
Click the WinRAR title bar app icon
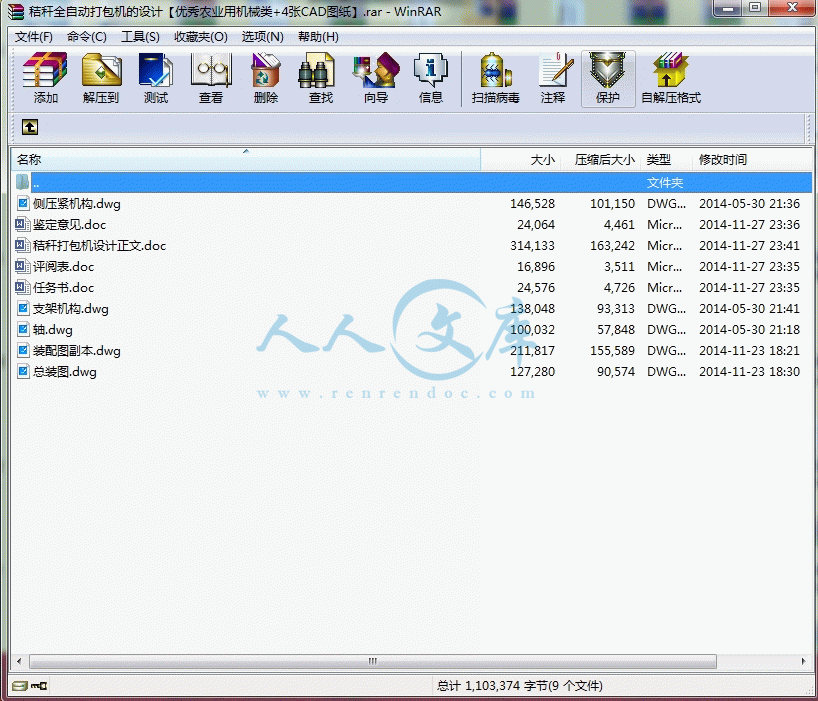coord(16,11)
